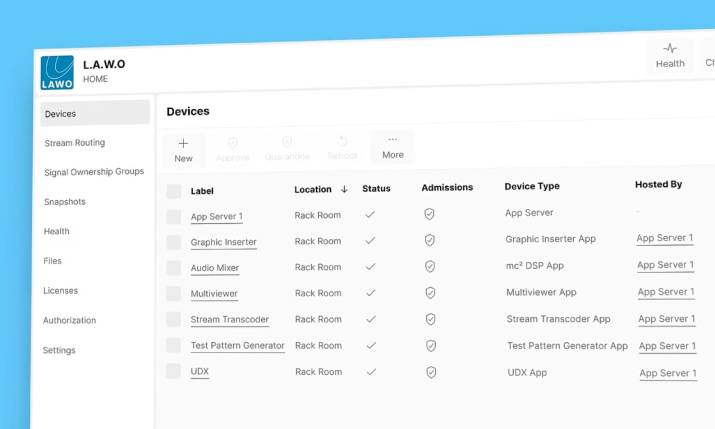Click the admissions shield icon for Audio Mixer
Image resolution: width=715 pixels, height=429 pixels.
pyautogui.click(x=429, y=266)
